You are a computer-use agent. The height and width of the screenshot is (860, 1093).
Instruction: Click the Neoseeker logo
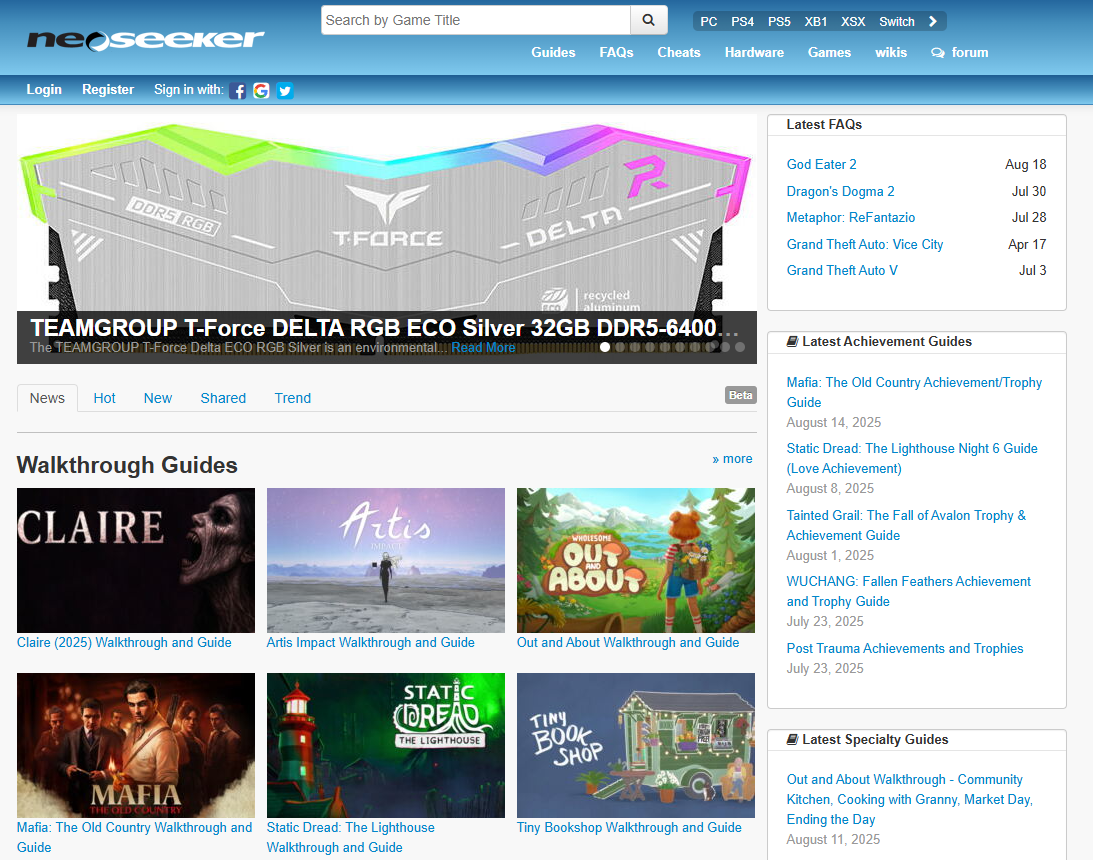click(145, 39)
